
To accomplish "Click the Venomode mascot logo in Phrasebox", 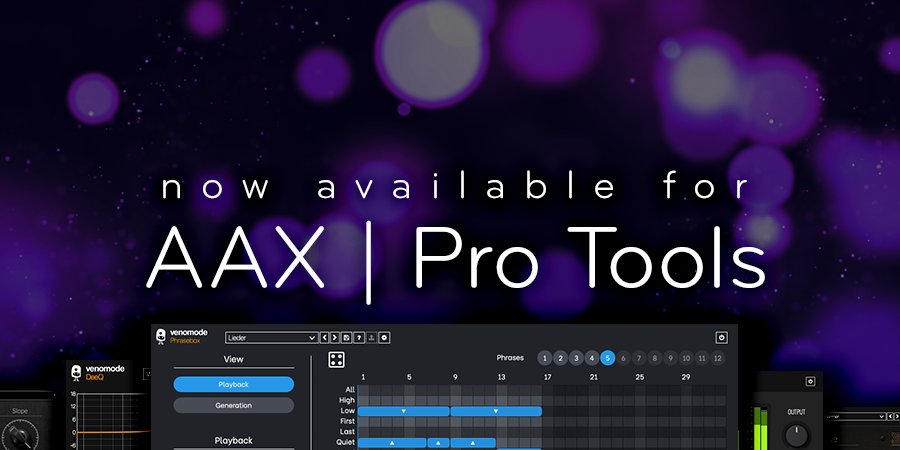I will point(161,336).
